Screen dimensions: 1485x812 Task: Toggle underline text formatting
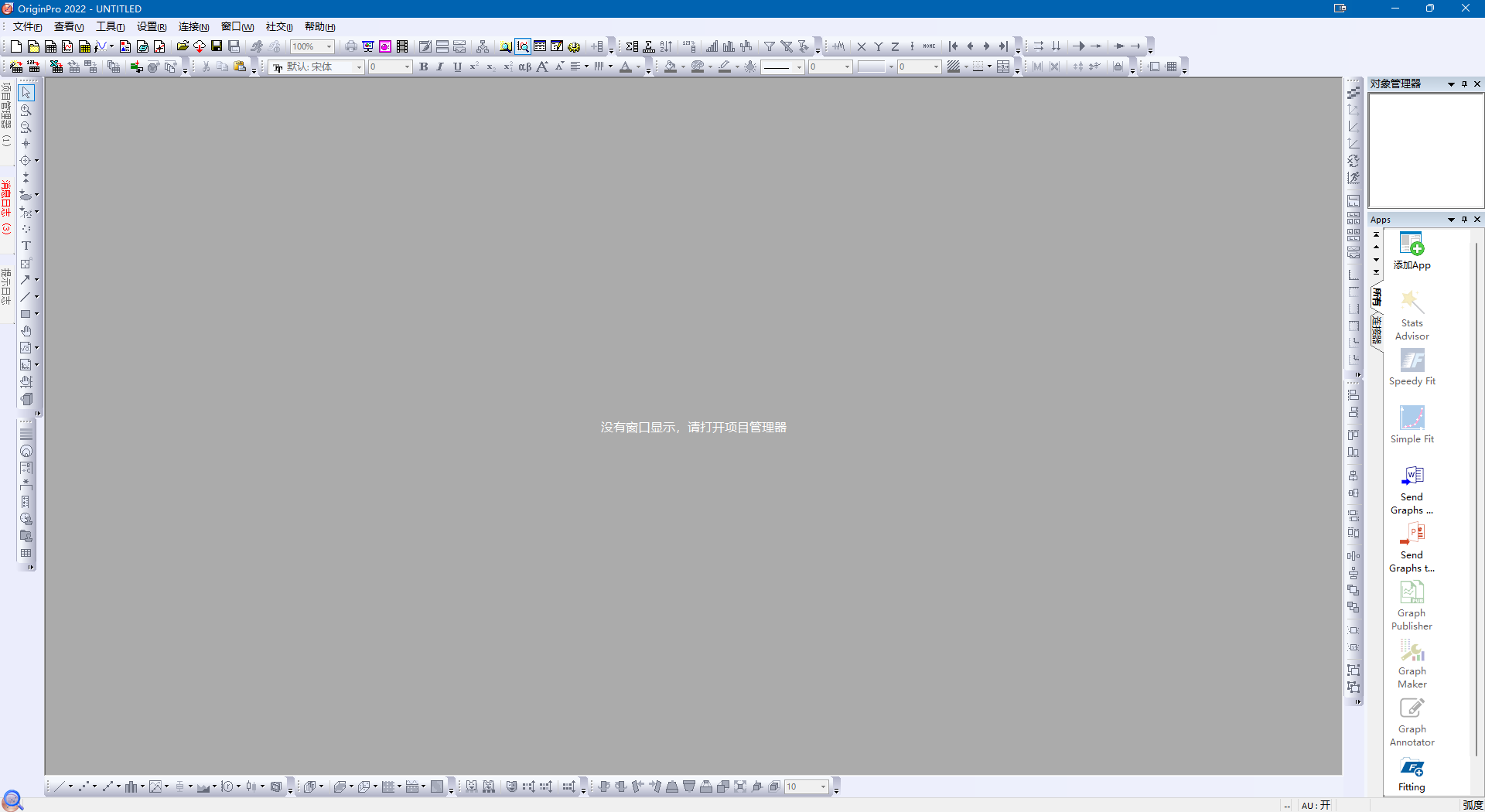click(x=457, y=67)
